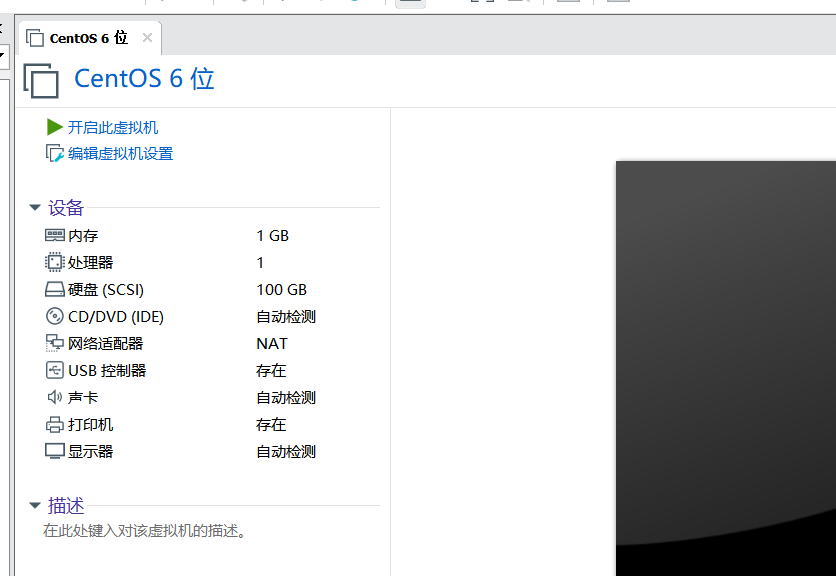The image size is (836, 576).
Task: Click the memory value 1 GB
Action: [x=272, y=236]
